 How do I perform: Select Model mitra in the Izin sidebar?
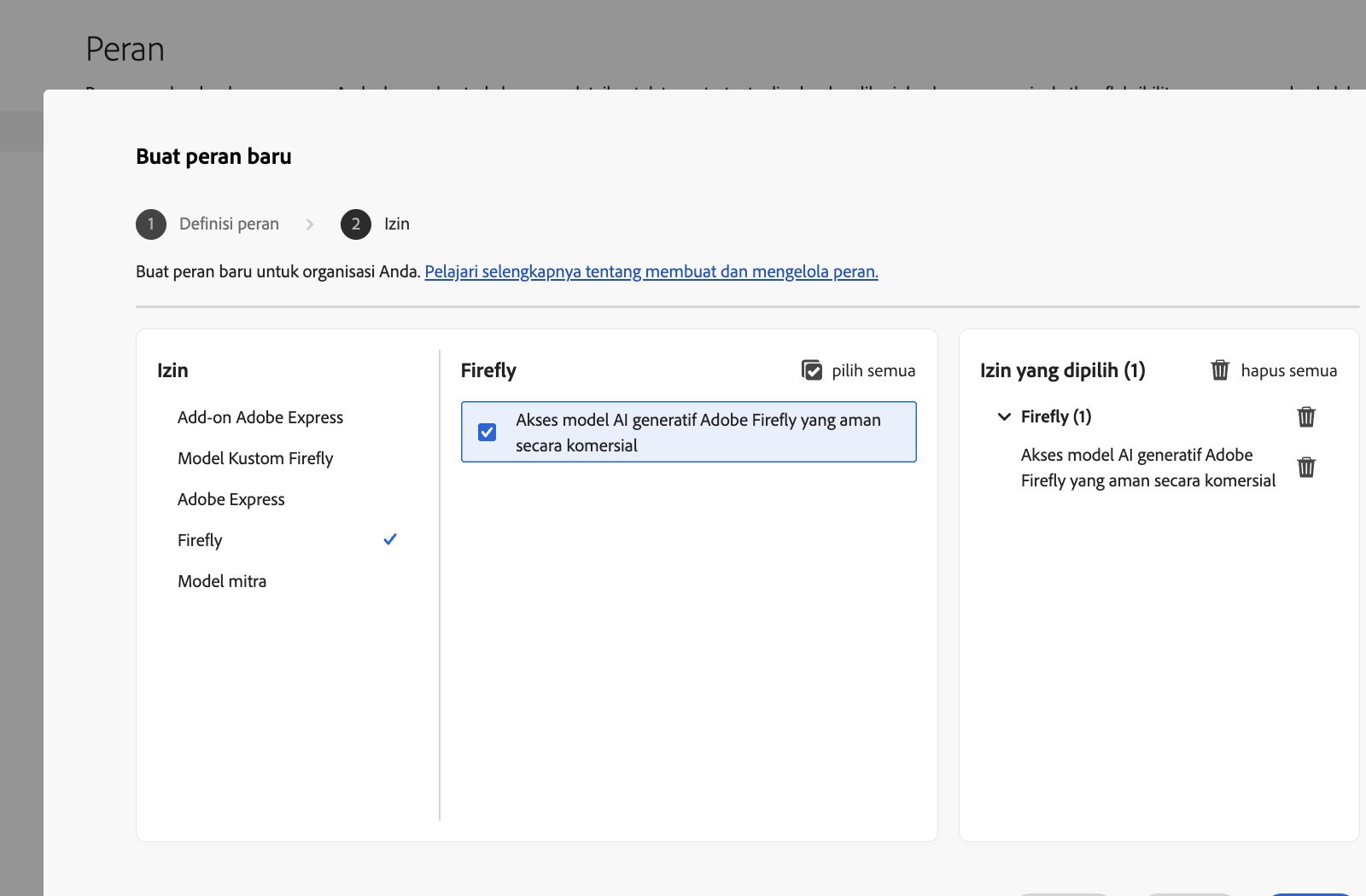(222, 580)
